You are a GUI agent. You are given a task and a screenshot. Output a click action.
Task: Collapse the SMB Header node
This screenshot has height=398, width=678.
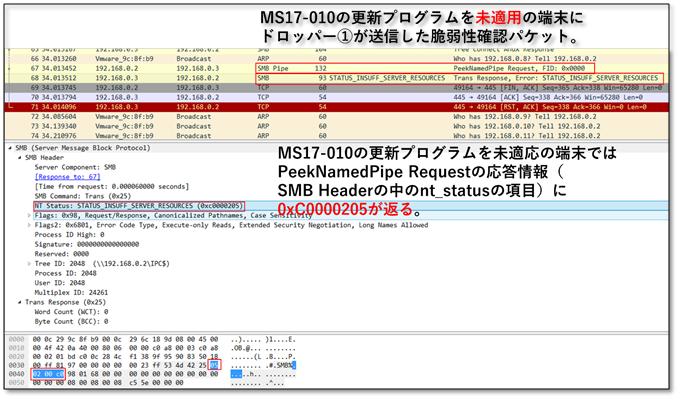point(20,157)
